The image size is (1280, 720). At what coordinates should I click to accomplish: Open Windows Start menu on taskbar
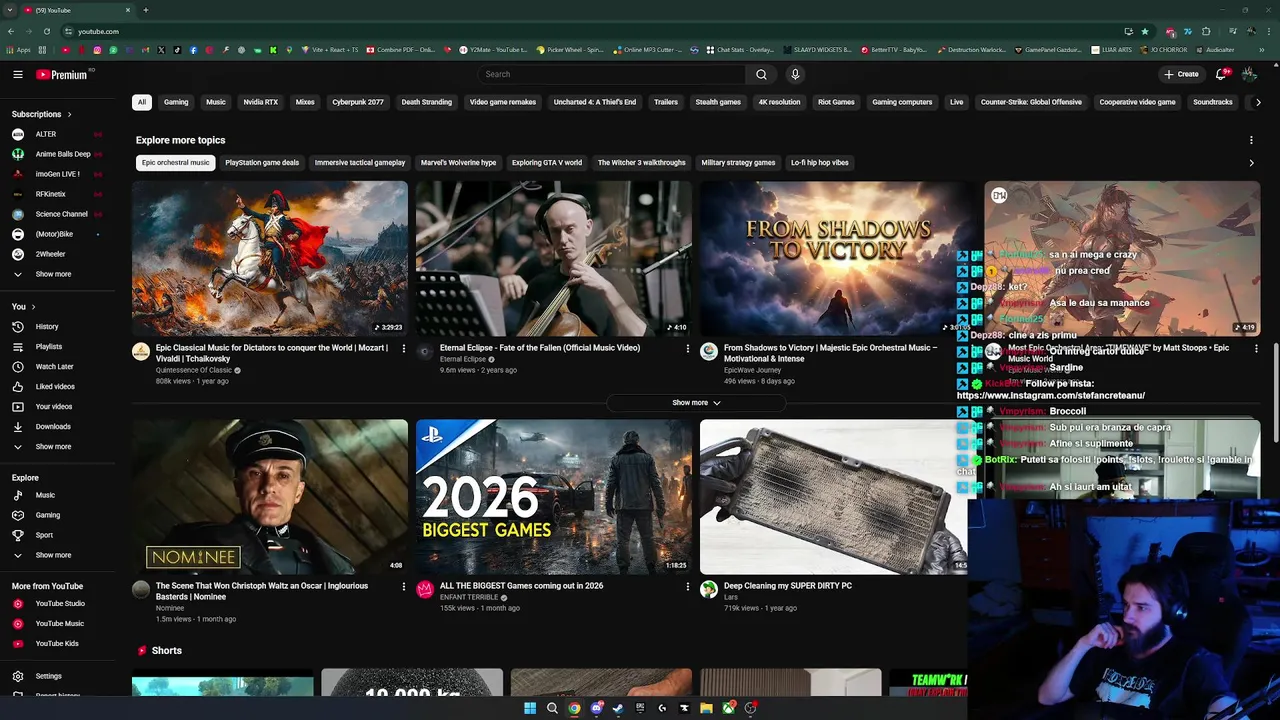(530, 708)
